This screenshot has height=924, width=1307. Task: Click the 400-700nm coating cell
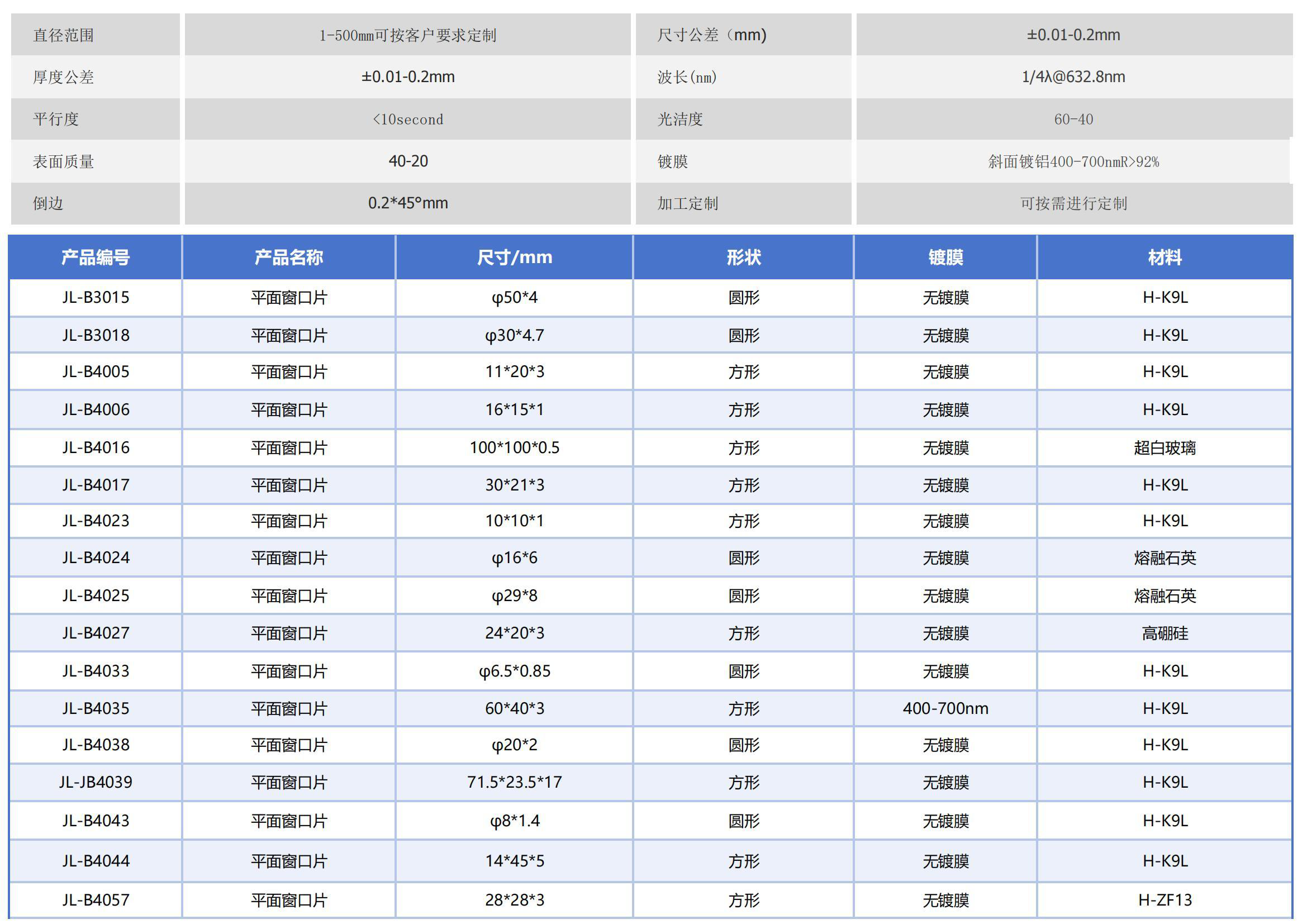click(x=945, y=708)
